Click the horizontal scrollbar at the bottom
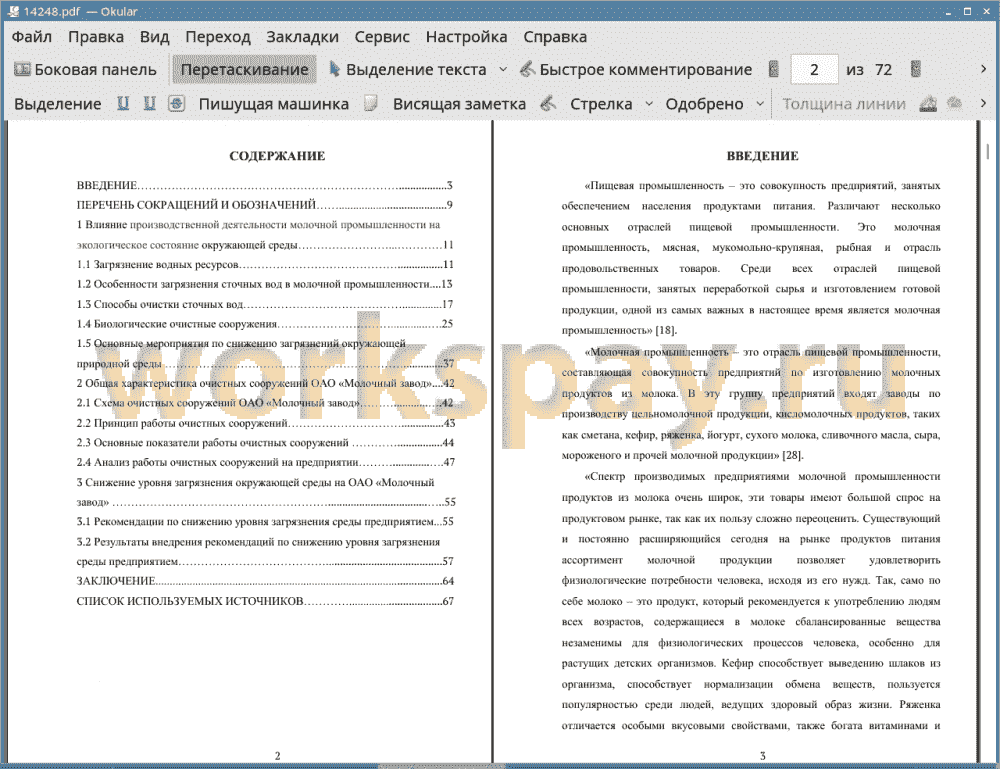Image resolution: width=1000 pixels, height=769 pixels. (x=442, y=765)
